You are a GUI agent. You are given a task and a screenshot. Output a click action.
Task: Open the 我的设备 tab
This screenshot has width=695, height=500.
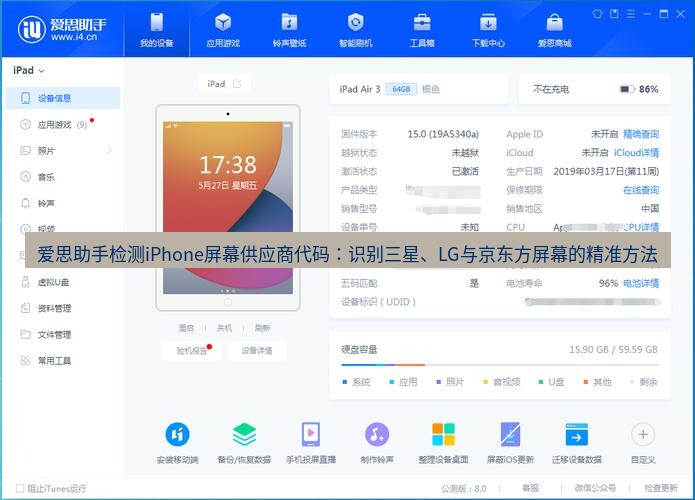point(156,29)
